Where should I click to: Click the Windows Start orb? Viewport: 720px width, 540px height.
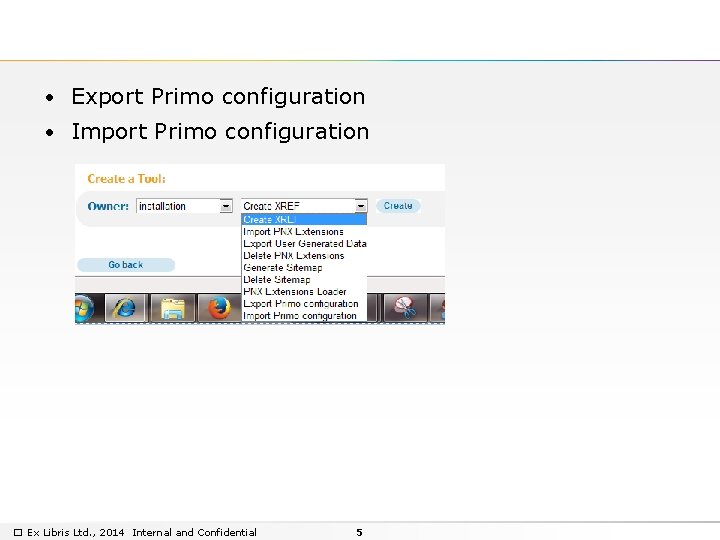84,308
